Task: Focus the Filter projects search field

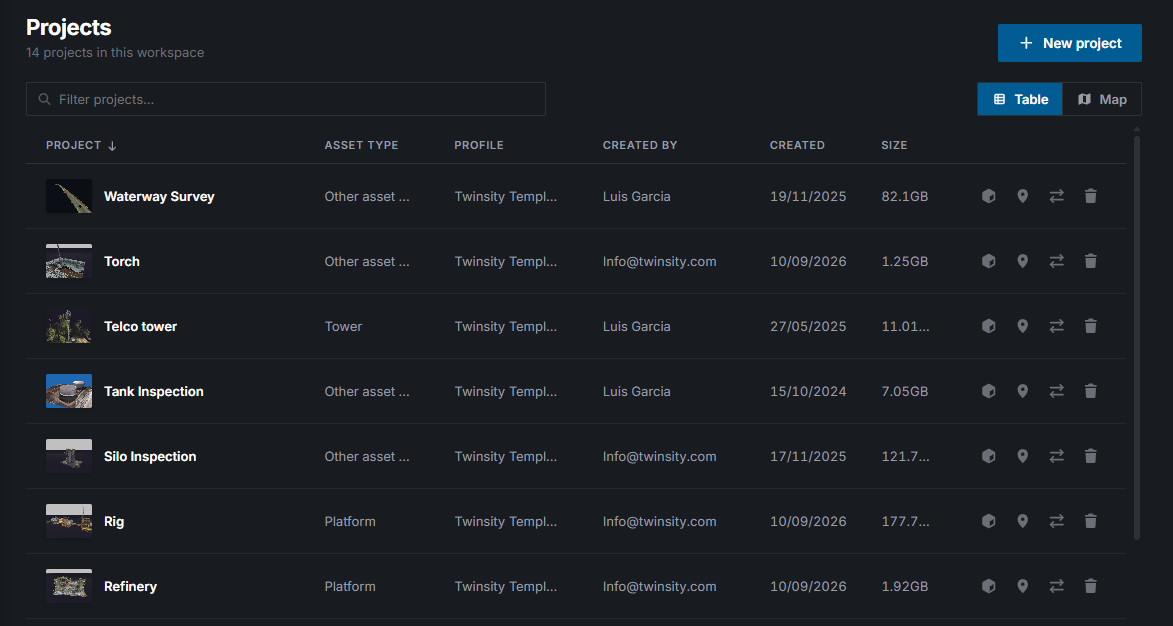Action: [x=286, y=99]
